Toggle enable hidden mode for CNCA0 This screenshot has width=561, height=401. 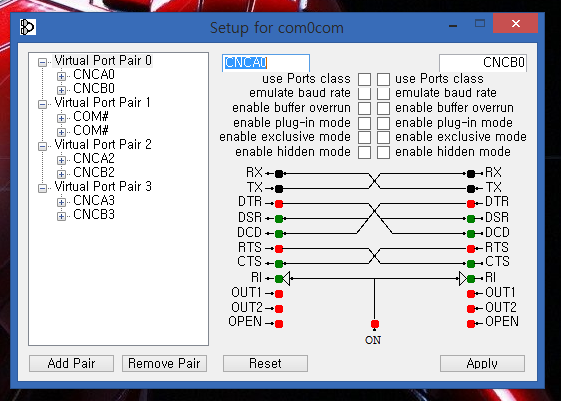(364, 152)
